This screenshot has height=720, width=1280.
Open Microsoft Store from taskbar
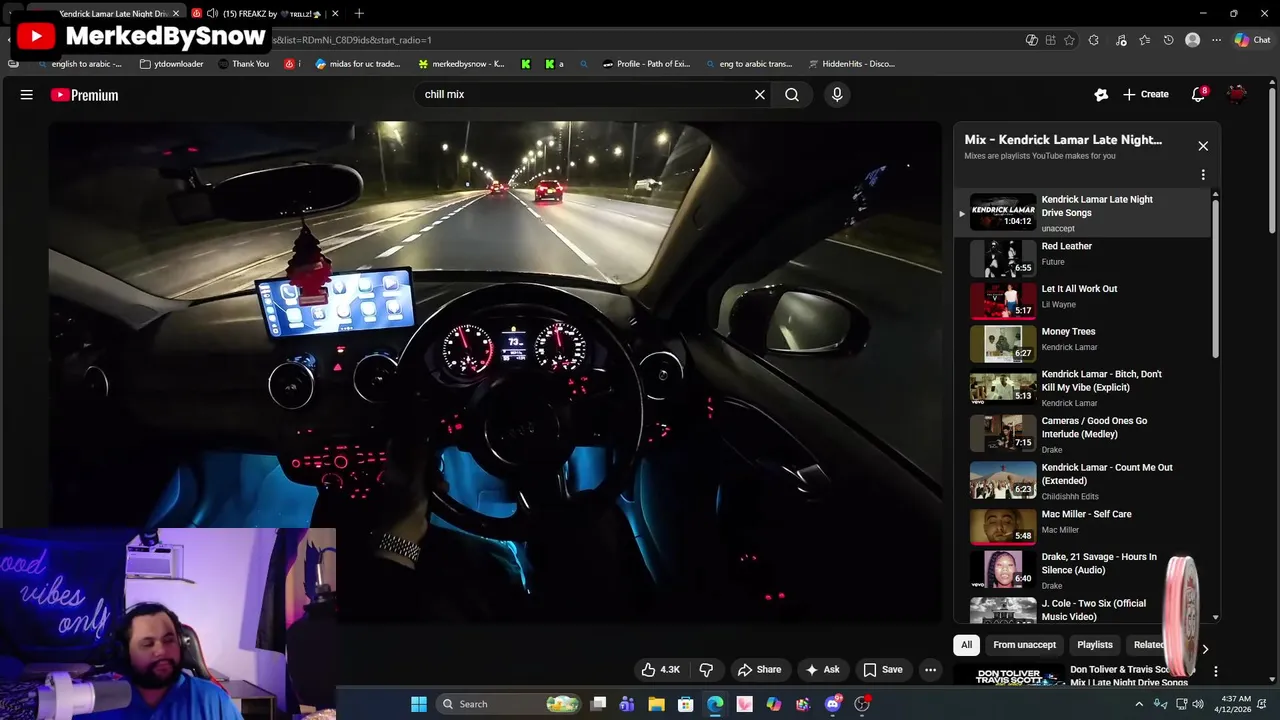[686, 704]
